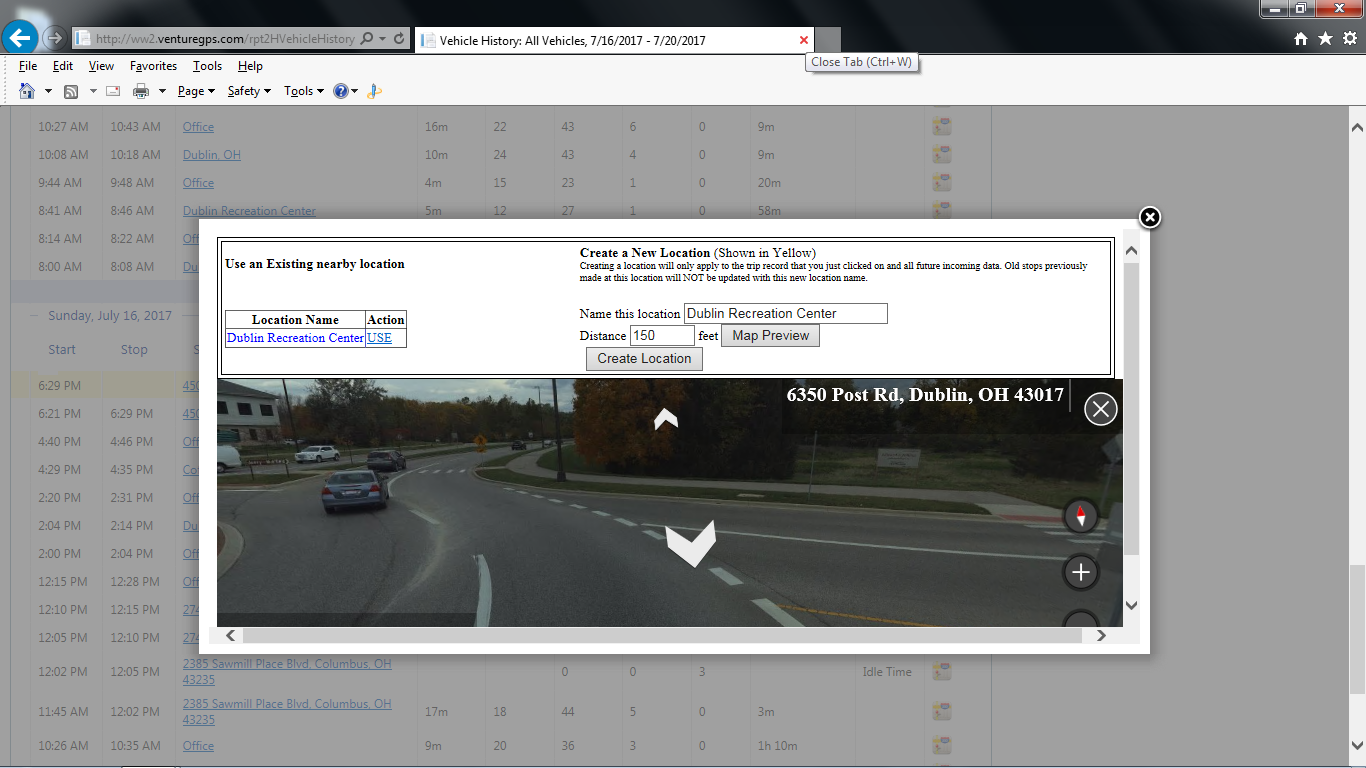
Task: Expand the Page dropdown menu
Action: [196, 91]
